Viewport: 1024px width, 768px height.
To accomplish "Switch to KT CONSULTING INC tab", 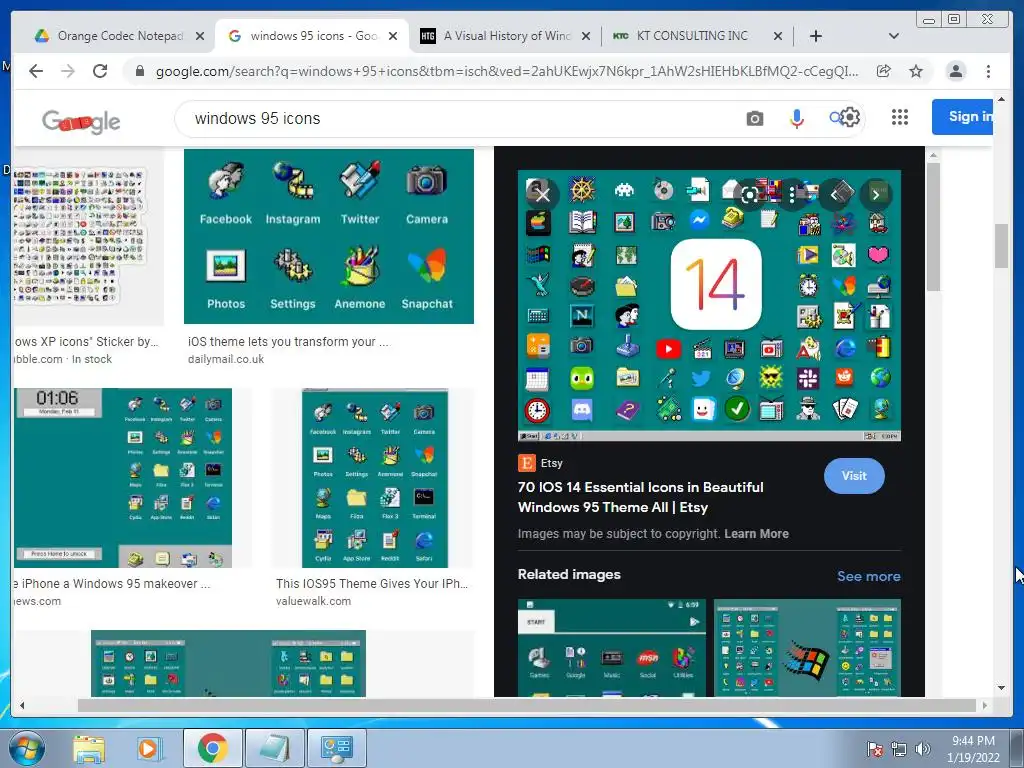I will 692,36.
